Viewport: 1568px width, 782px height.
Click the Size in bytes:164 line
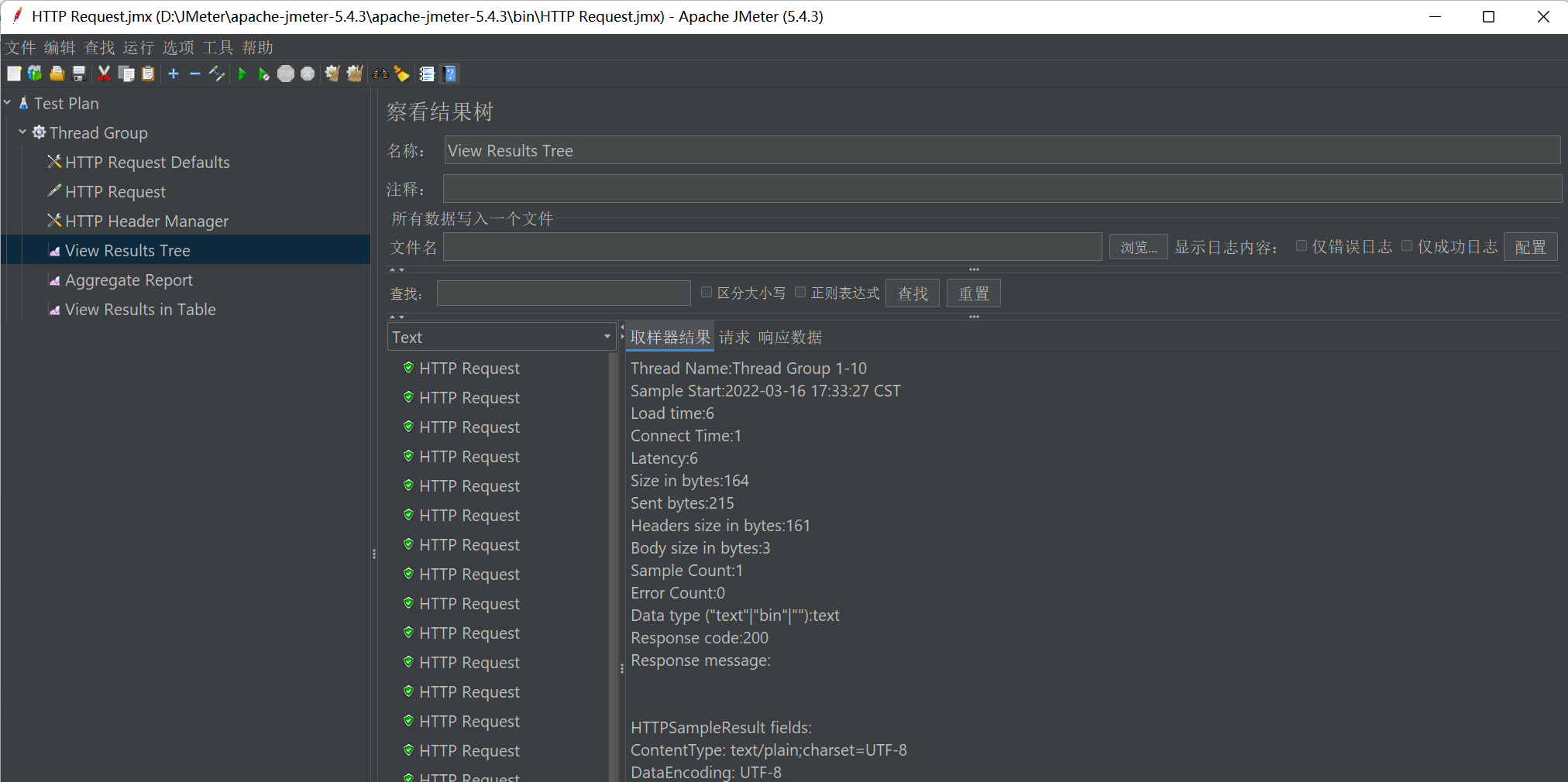tap(689, 480)
